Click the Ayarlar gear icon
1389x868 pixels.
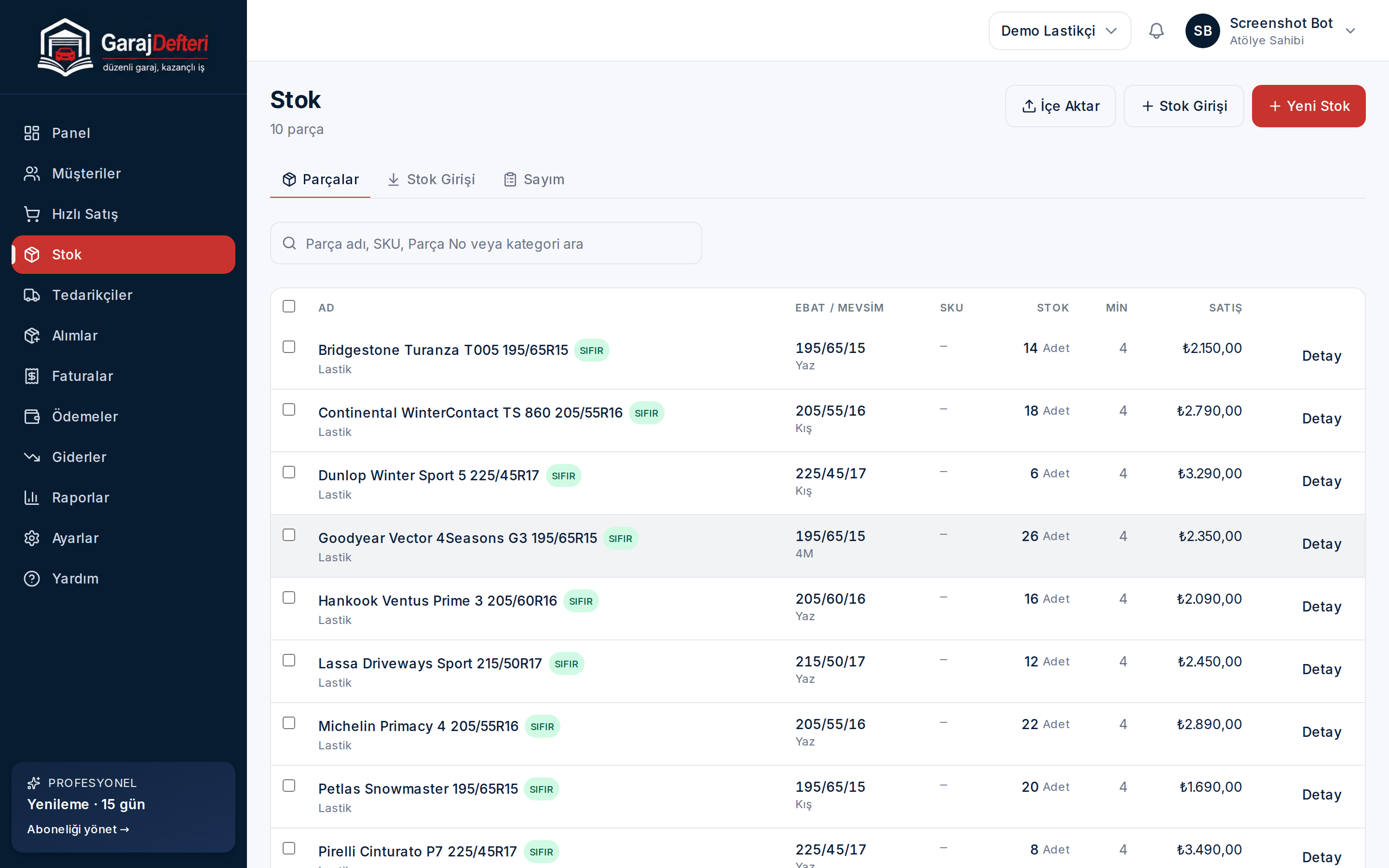(x=31, y=538)
